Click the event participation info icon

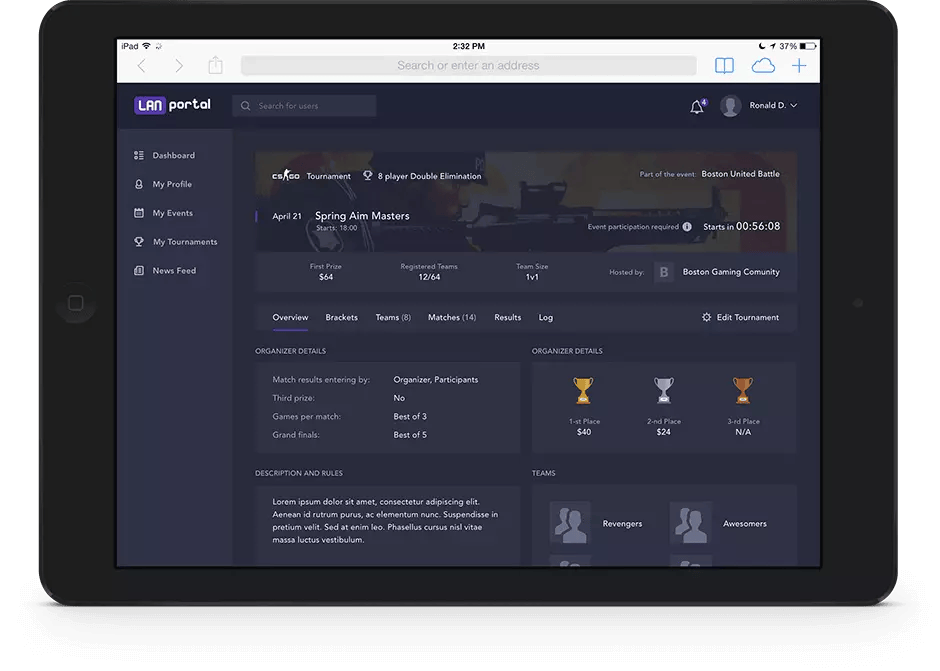click(687, 227)
